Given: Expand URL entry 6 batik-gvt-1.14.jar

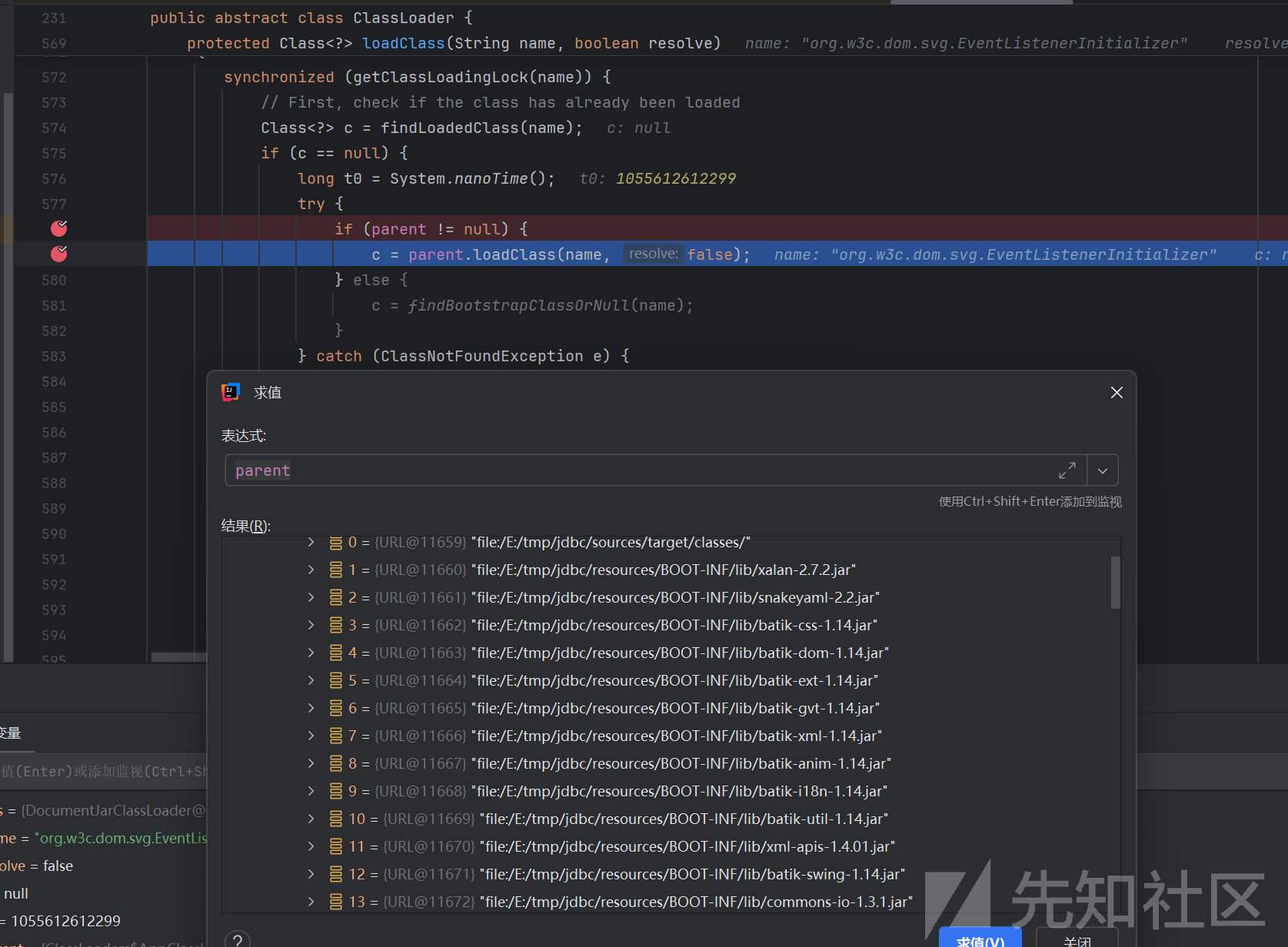Looking at the screenshot, I should (311, 708).
